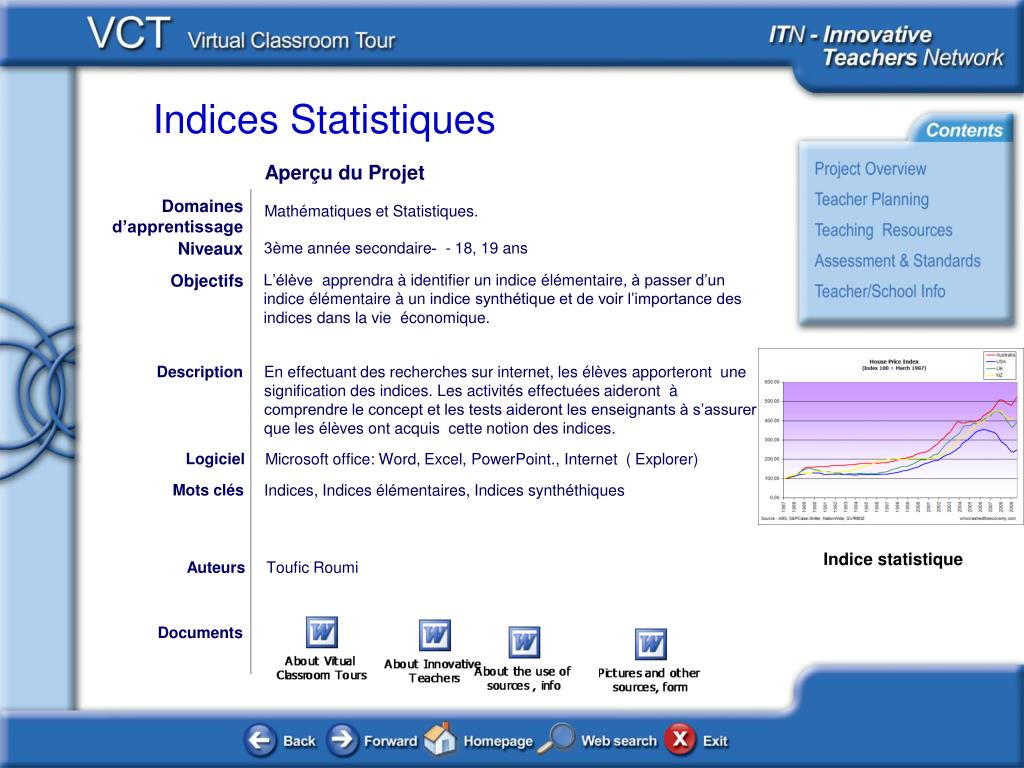Open the About Virtual Classroom Tours Word document icon
Screen dimensions: 1024x768
[x=322, y=632]
